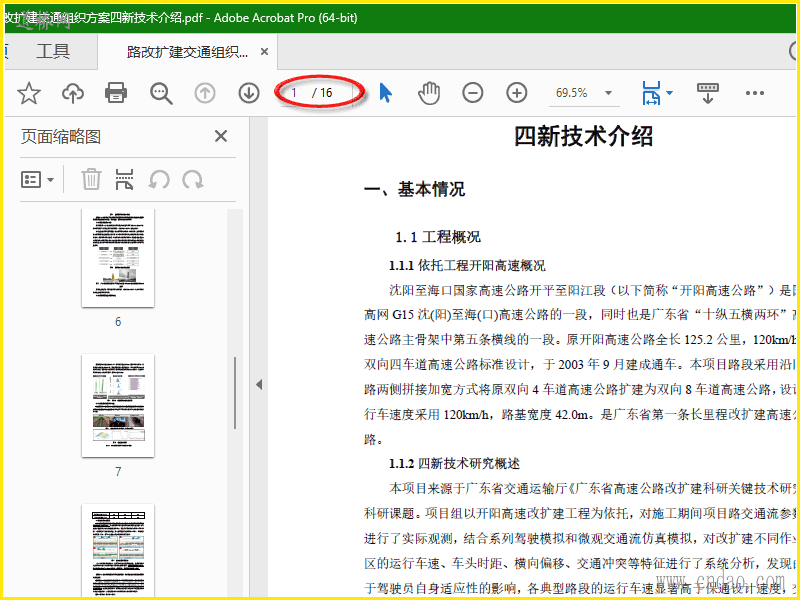This screenshot has width=800, height=600.
Task: Select the 路改扩建交通组织 document tab
Action: point(187,52)
